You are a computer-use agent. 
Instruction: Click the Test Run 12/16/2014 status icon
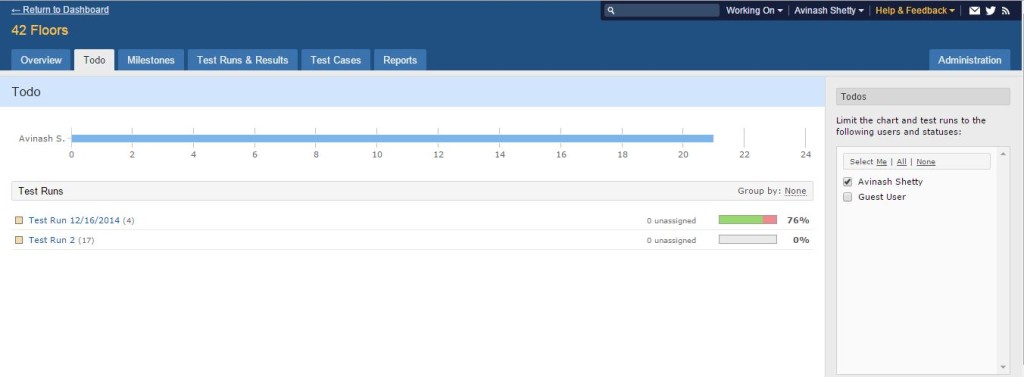point(19,220)
